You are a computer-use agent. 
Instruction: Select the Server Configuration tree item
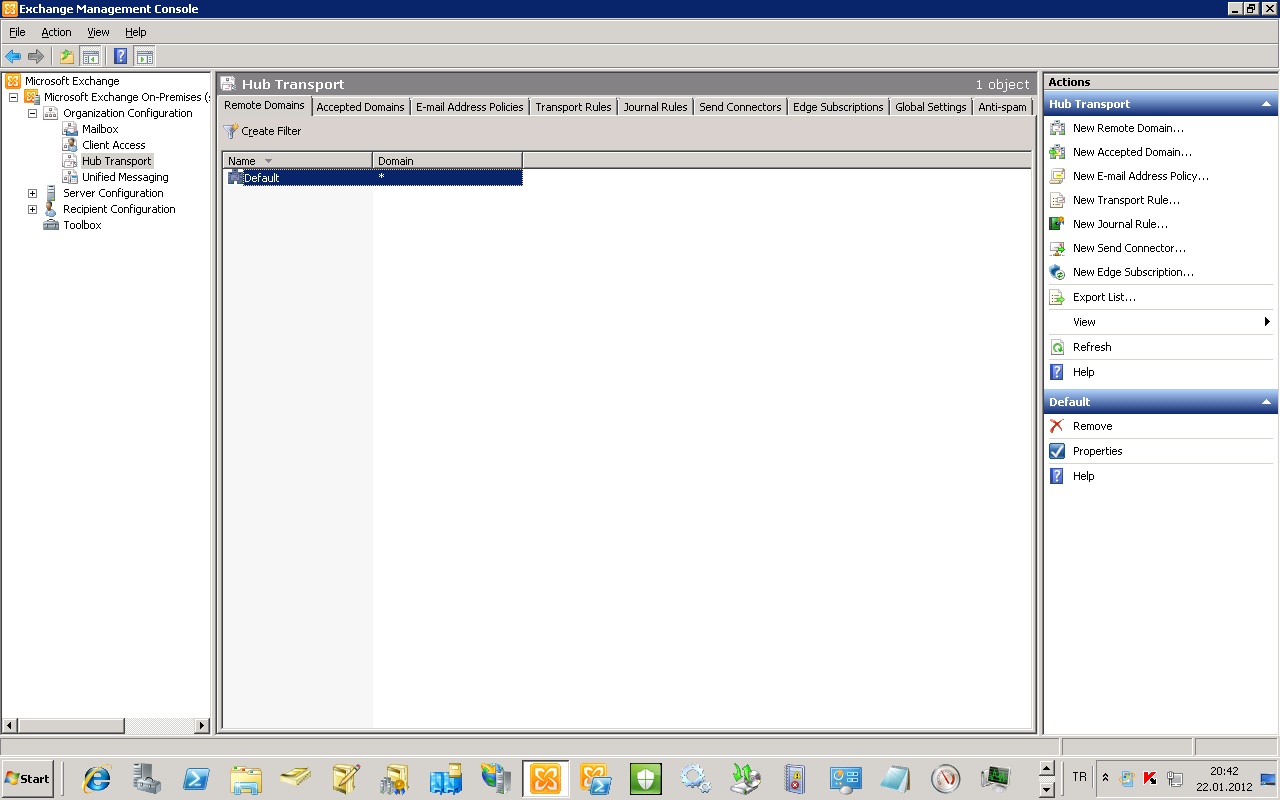[113, 193]
